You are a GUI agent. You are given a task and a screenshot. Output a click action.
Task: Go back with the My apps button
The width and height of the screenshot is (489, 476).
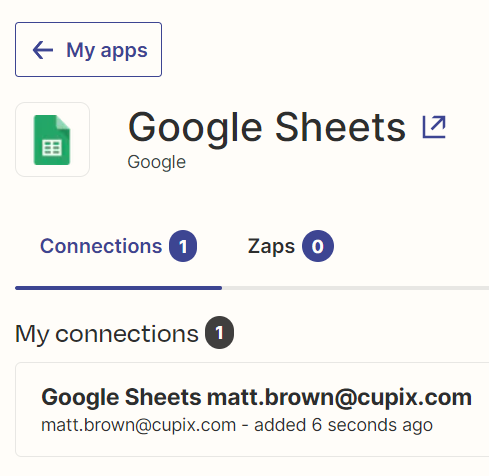click(x=88, y=50)
